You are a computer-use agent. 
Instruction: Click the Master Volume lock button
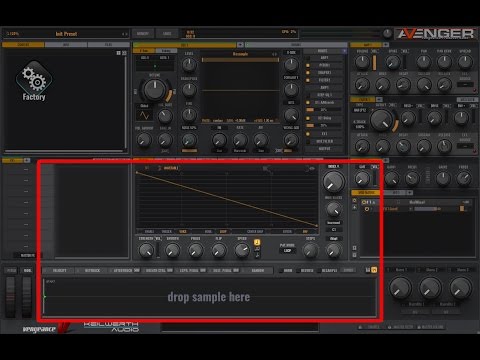click(x=430, y=327)
